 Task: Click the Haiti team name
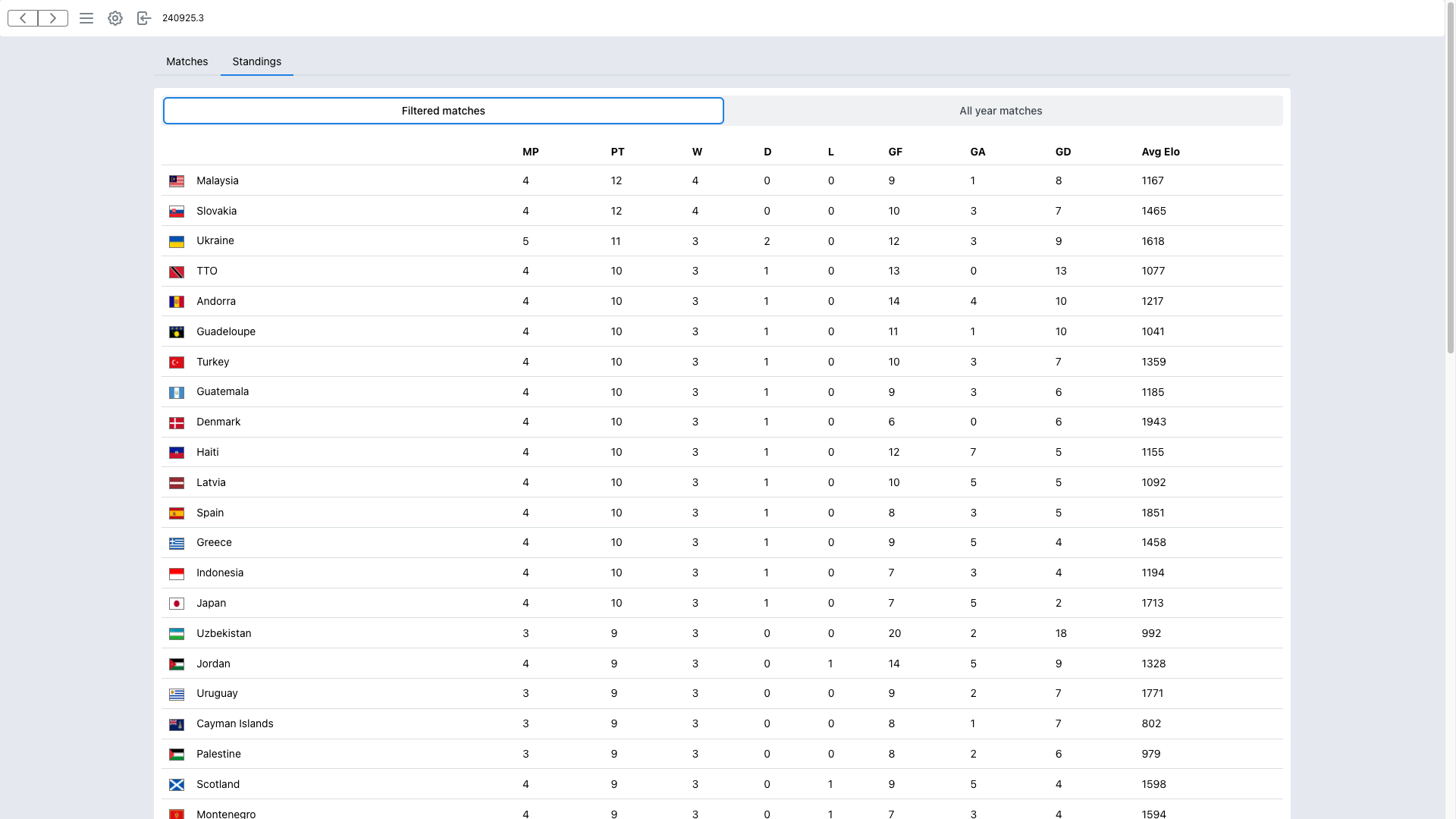[x=208, y=452]
